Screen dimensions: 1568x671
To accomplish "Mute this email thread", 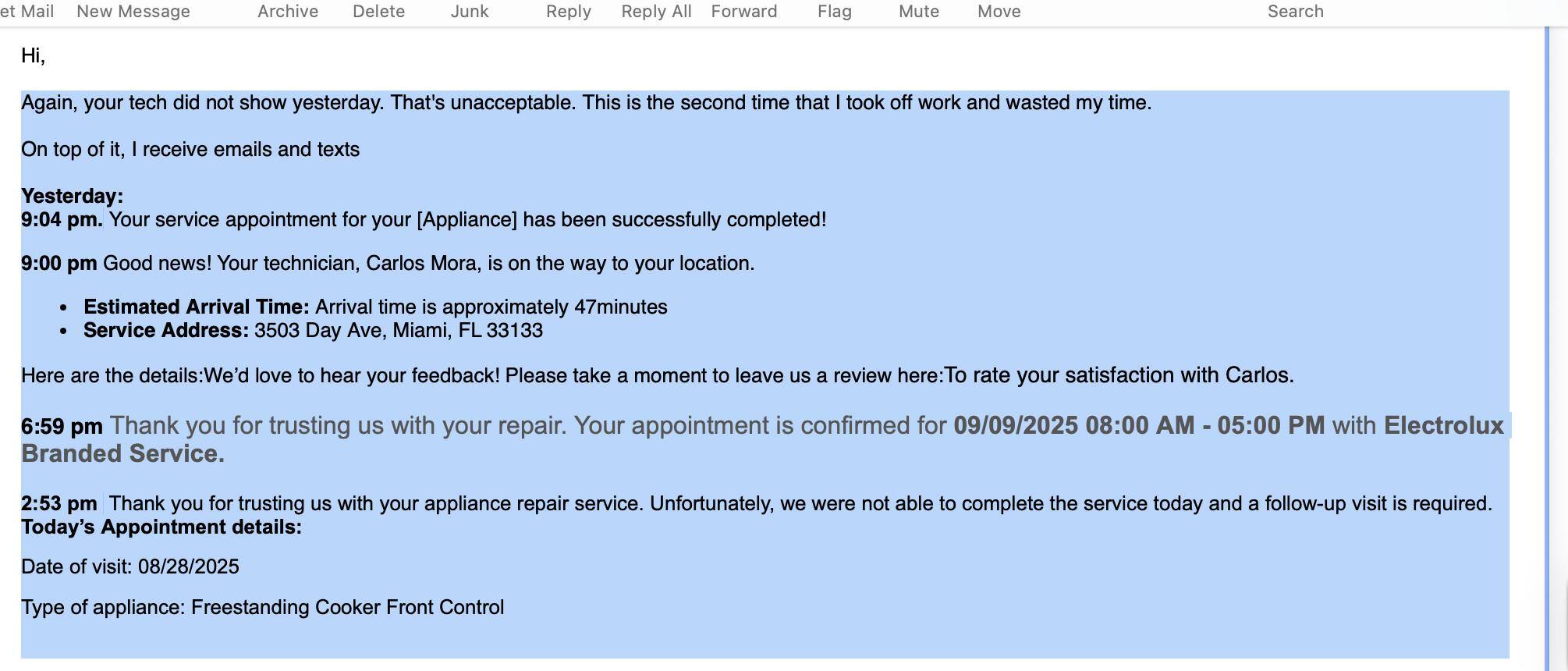I will 918,11.
